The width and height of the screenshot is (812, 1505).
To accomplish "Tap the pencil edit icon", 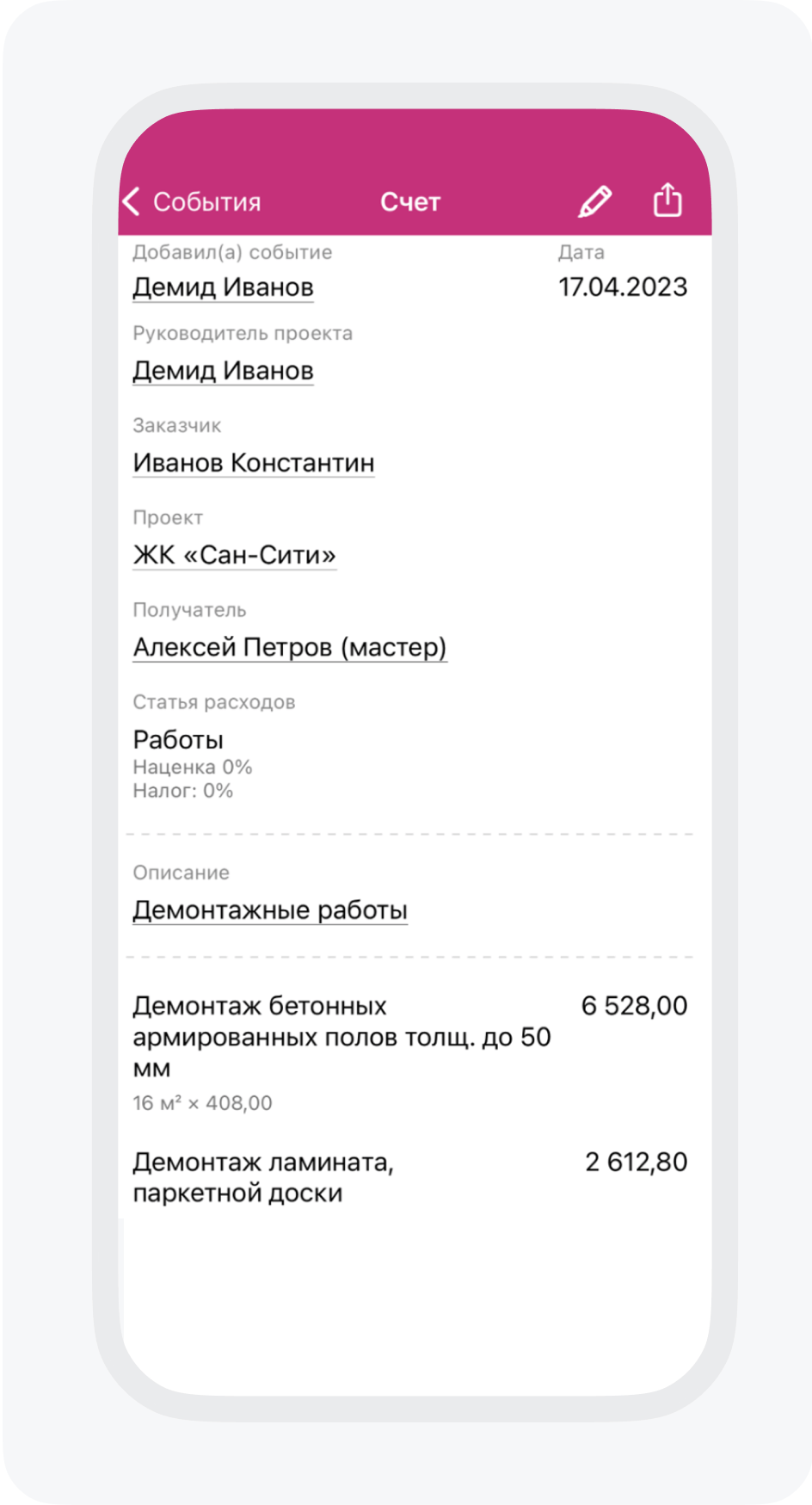I will coord(594,201).
